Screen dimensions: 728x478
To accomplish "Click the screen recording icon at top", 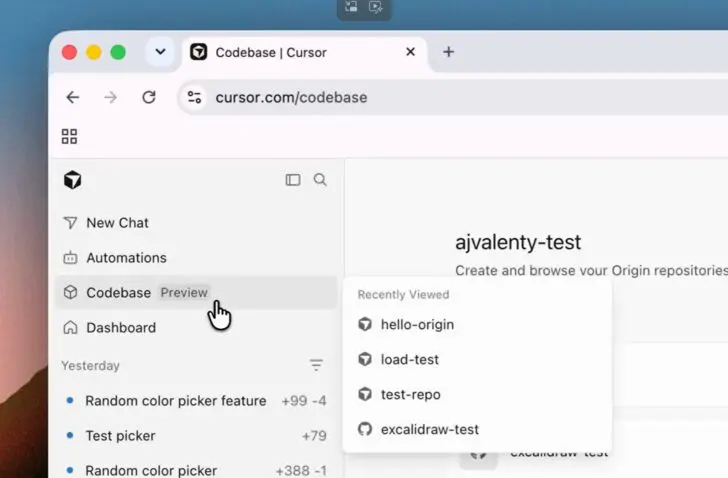I will (x=376, y=6).
